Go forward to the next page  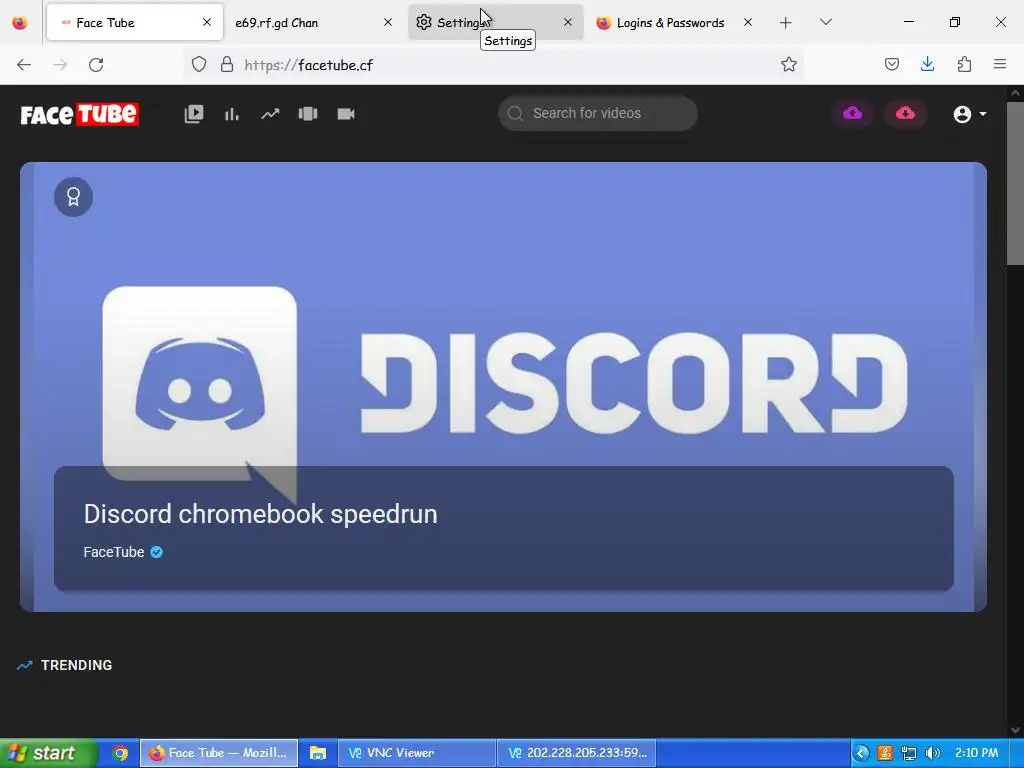[x=60, y=65]
